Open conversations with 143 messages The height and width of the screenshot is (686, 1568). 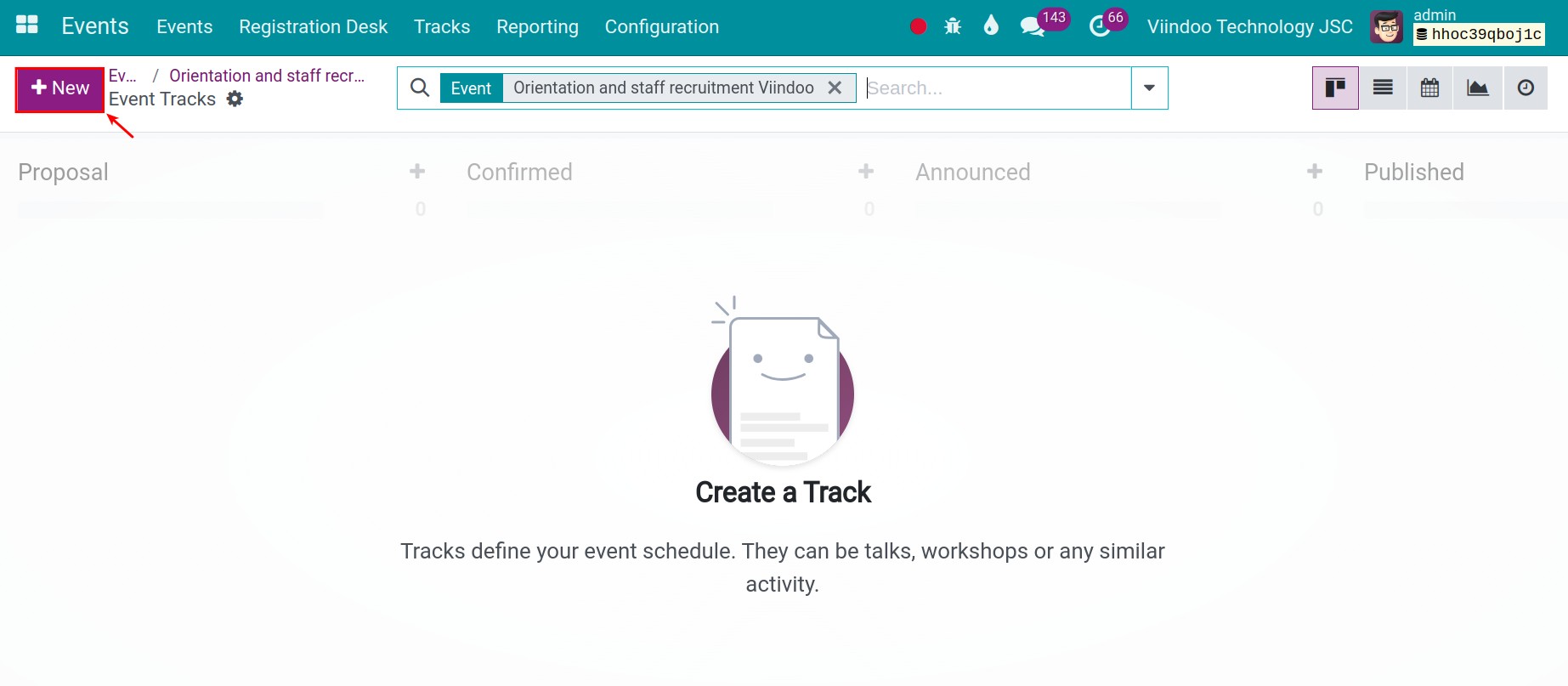click(1033, 26)
